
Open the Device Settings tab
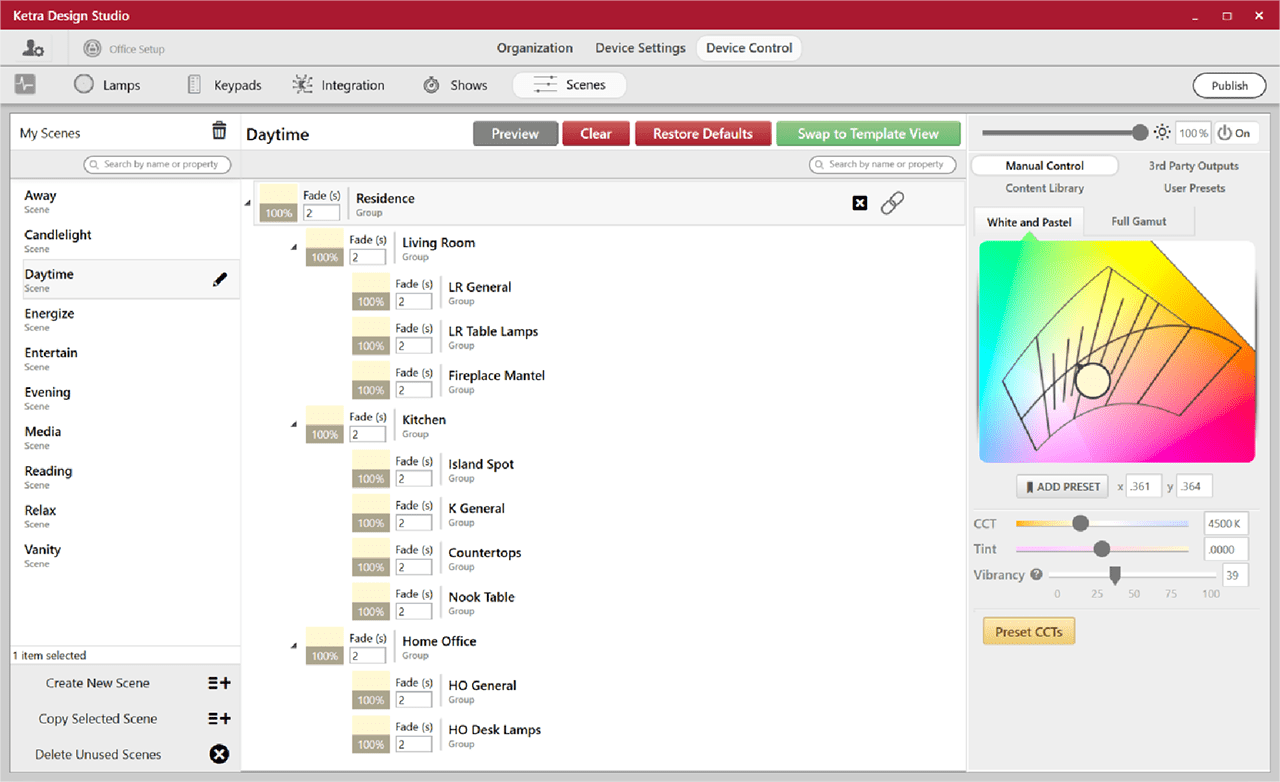640,48
